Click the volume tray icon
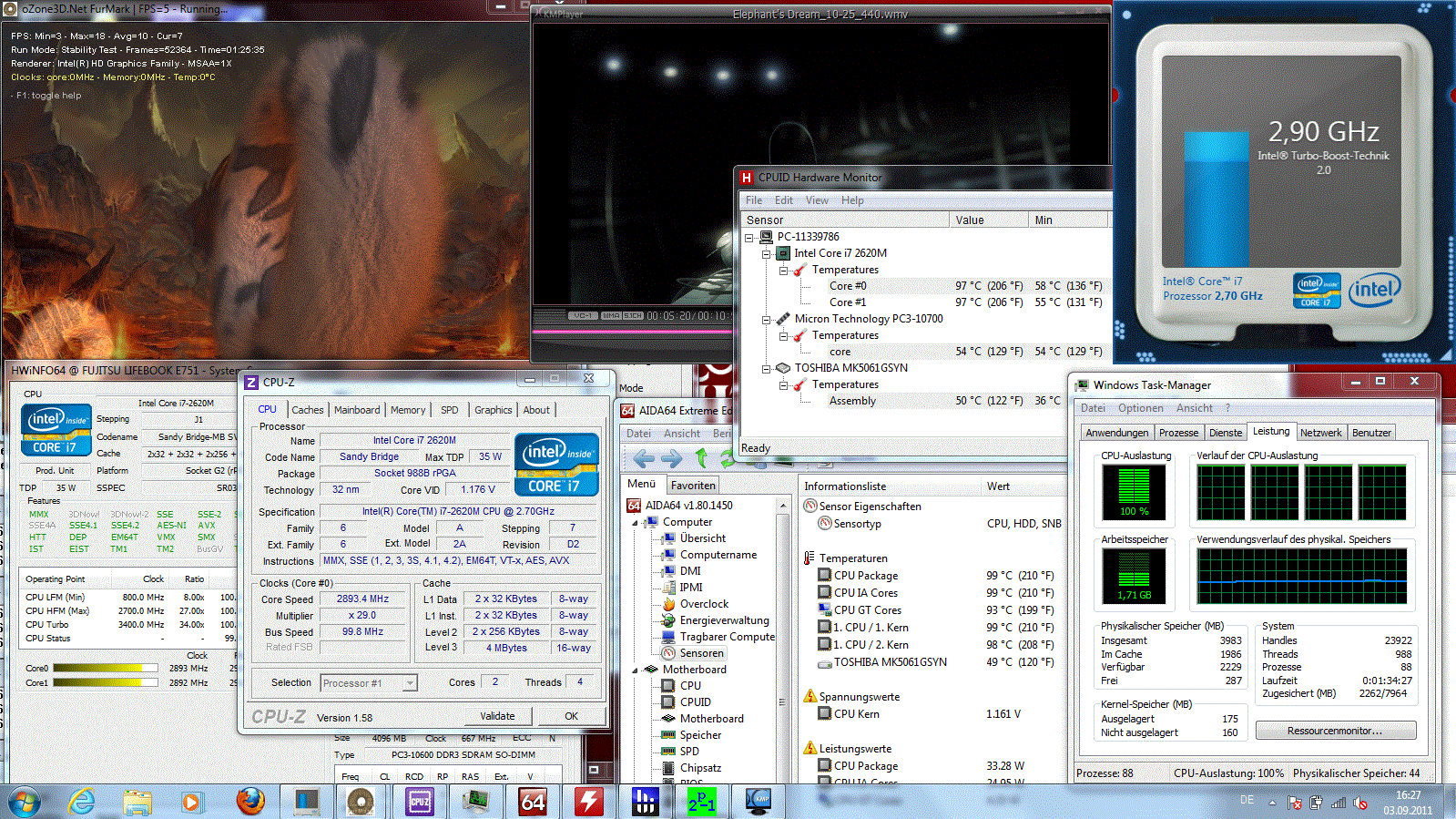This screenshot has width=1456, height=819. click(1360, 803)
